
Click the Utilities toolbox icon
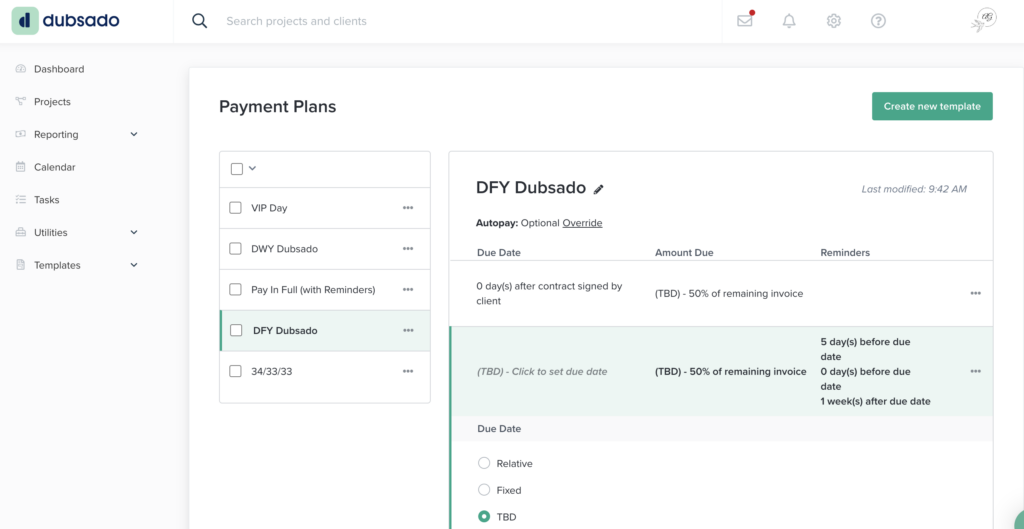pos(20,232)
